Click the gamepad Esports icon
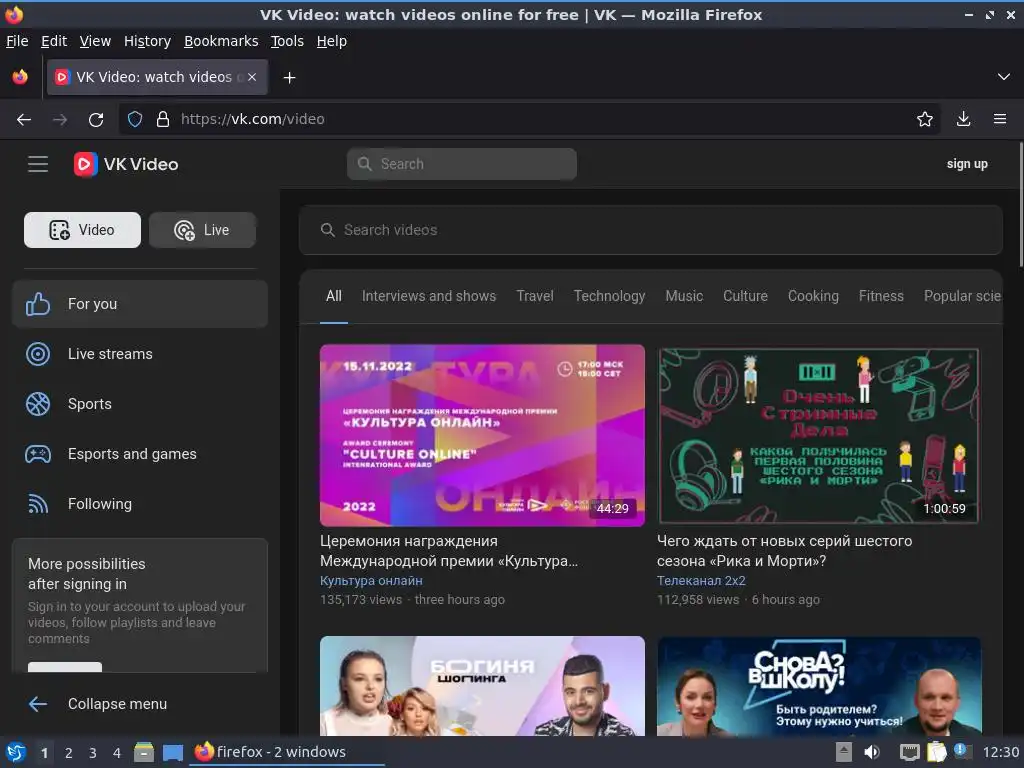1024x768 pixels. pyautogui.click(x=38, y=454)
